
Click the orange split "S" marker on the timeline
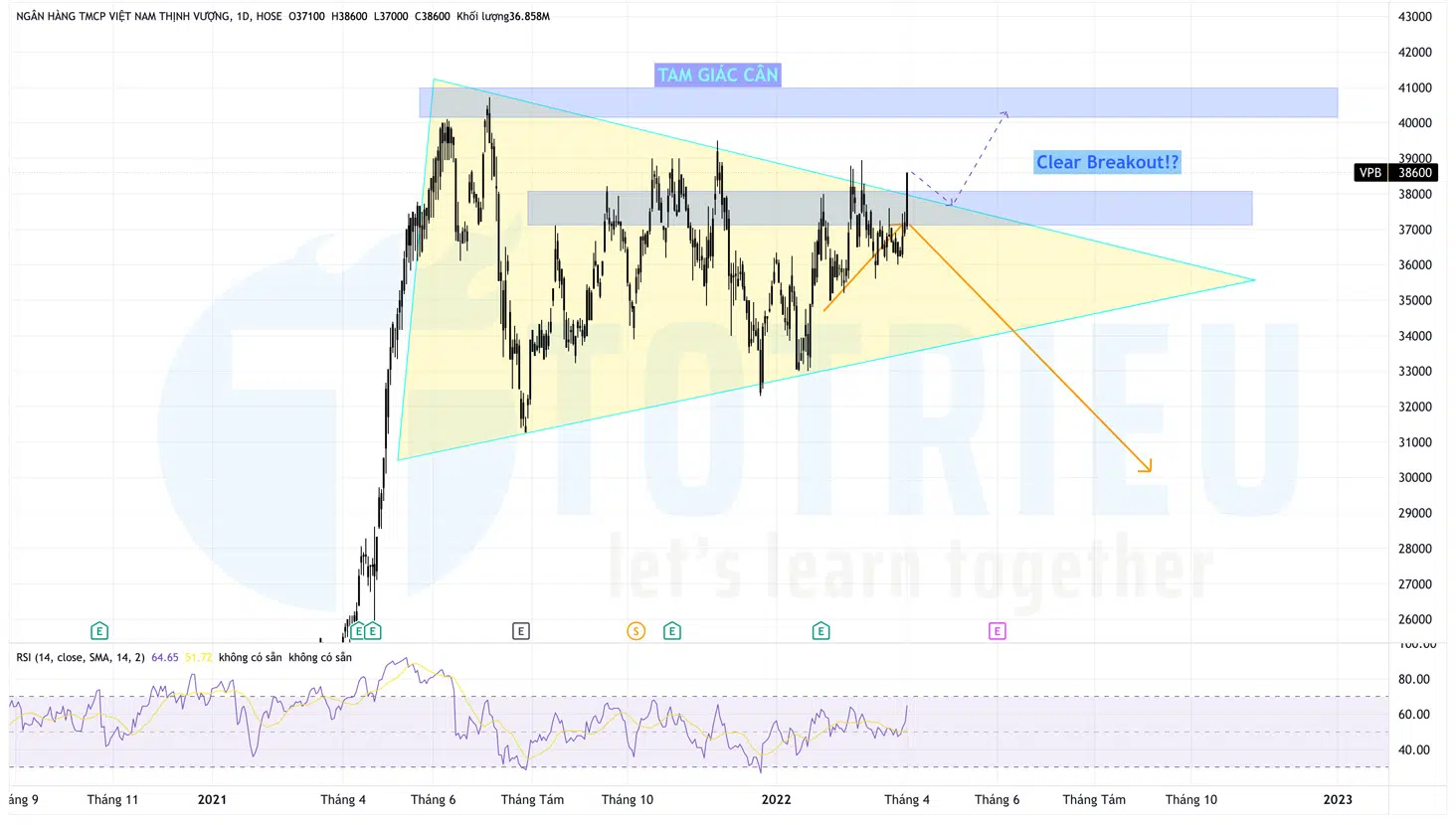[x=636, y=630]
